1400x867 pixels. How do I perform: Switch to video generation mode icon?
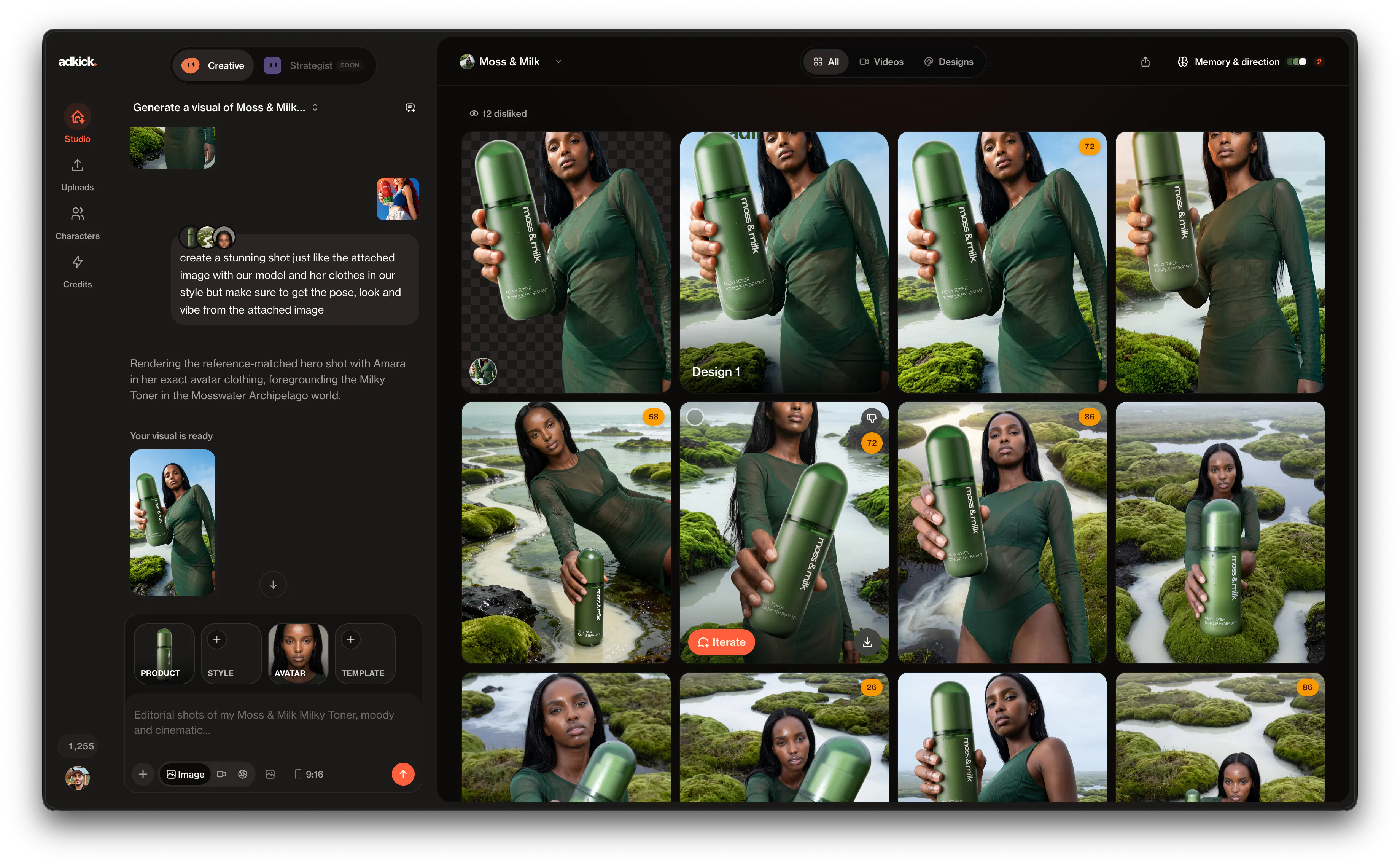pyautogui.click(x=221, y=774)
